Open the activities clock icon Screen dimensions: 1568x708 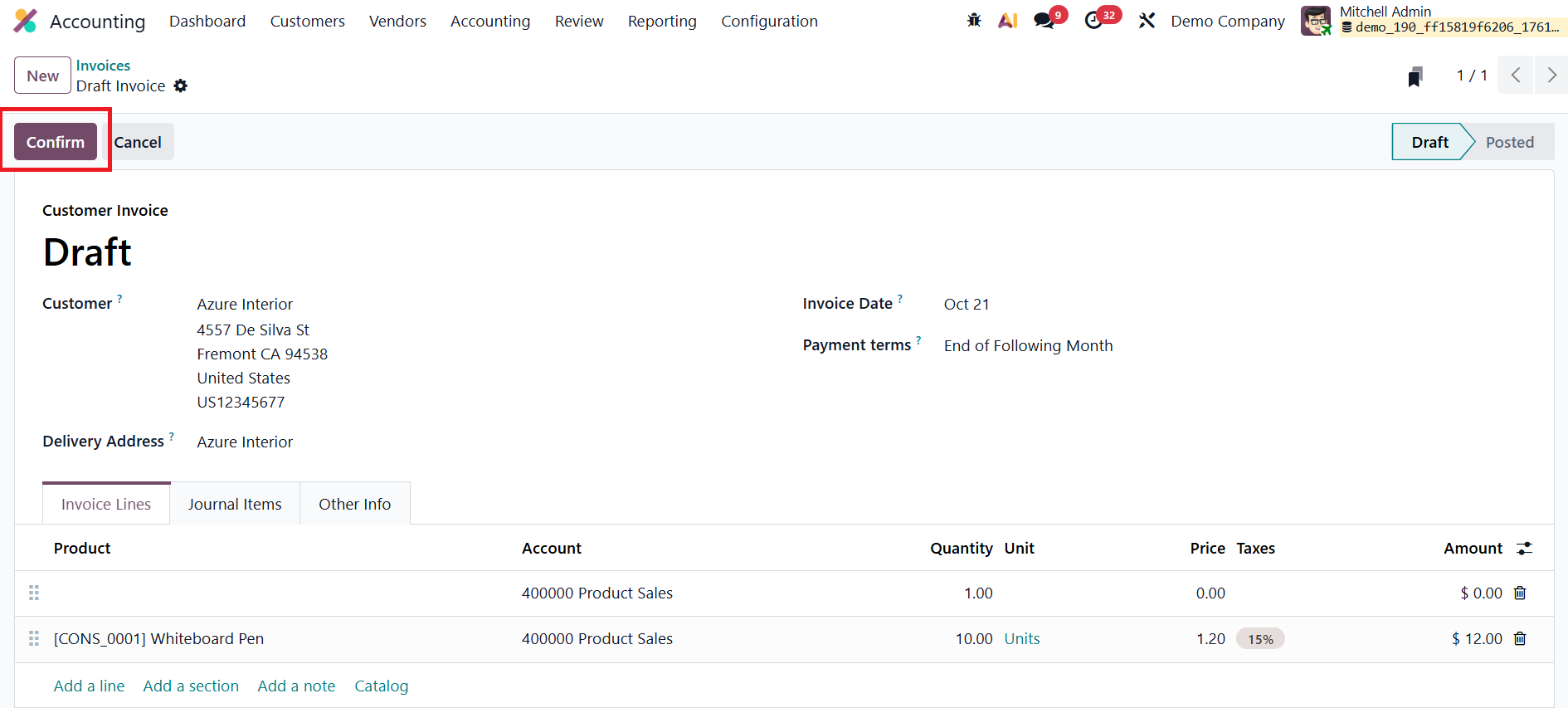click(1094, 21)
